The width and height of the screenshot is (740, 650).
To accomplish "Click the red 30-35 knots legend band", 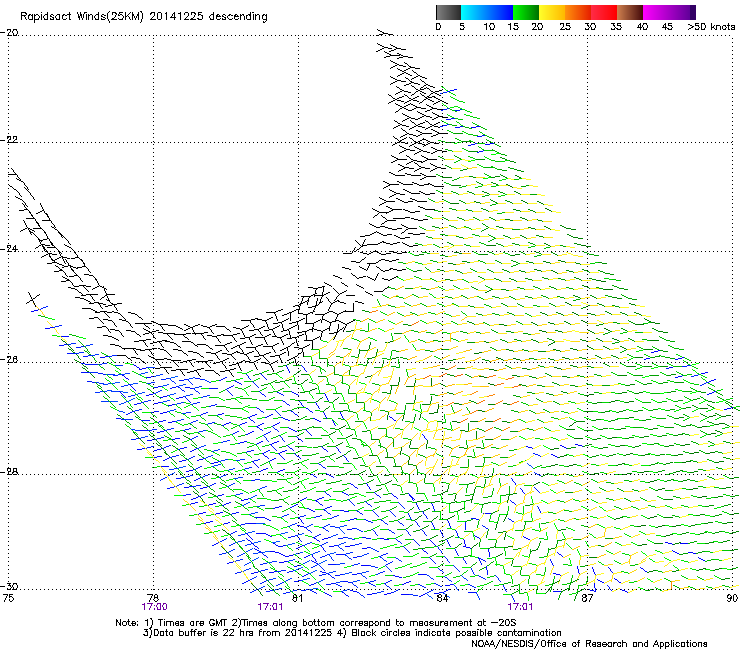I will point(604,12).
